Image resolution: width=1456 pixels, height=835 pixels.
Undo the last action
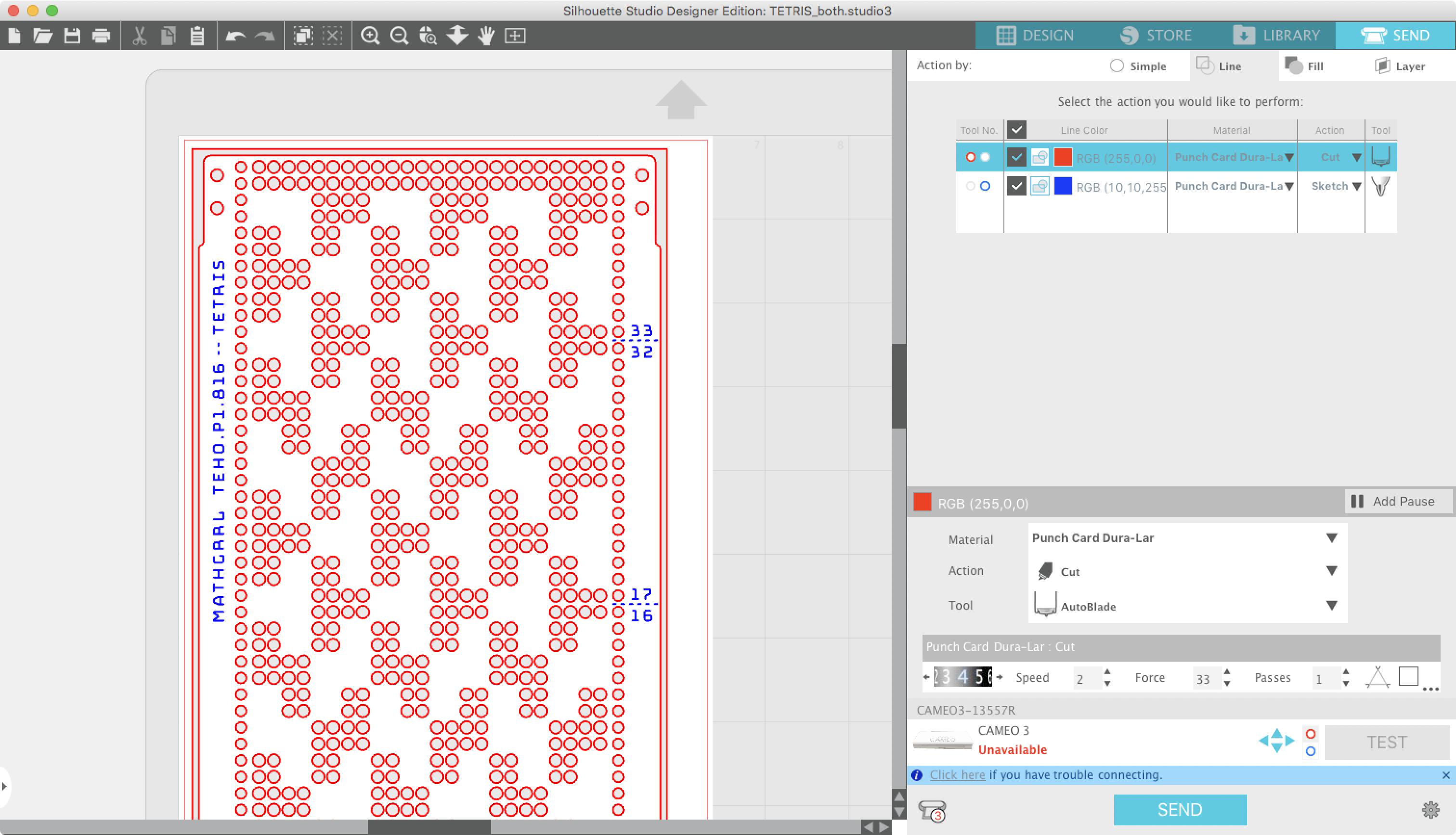click(x=235, y=36)
